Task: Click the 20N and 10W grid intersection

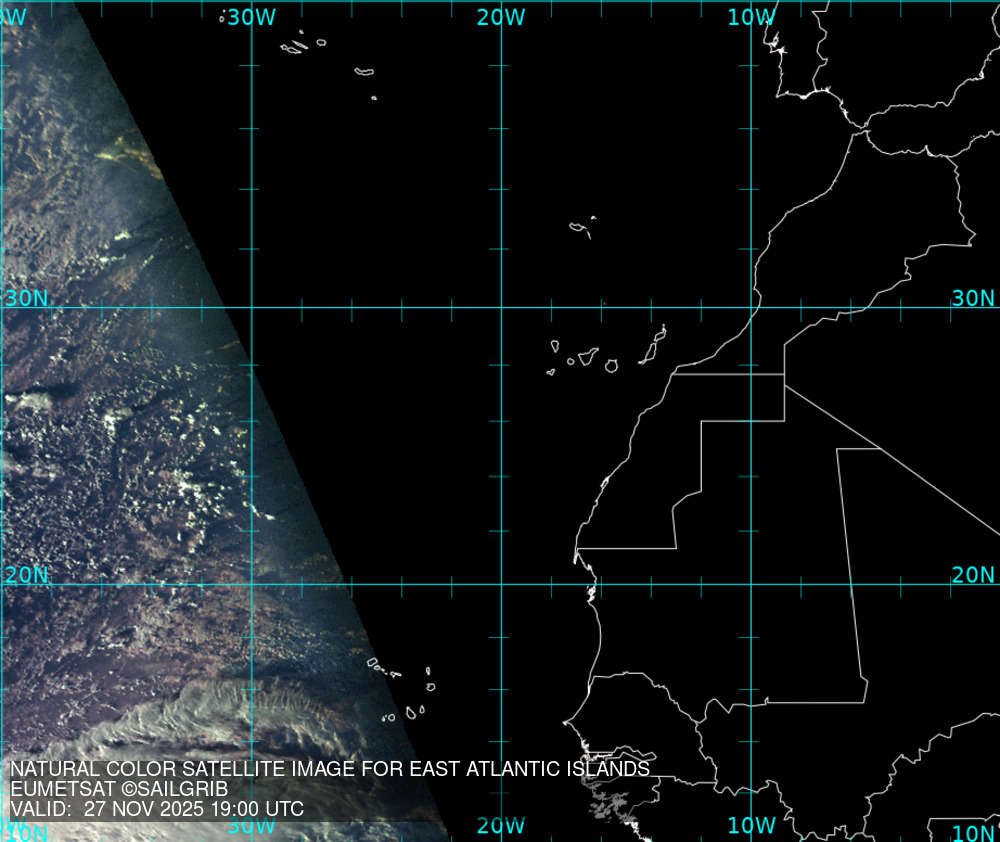Action: tap(752, 585)
